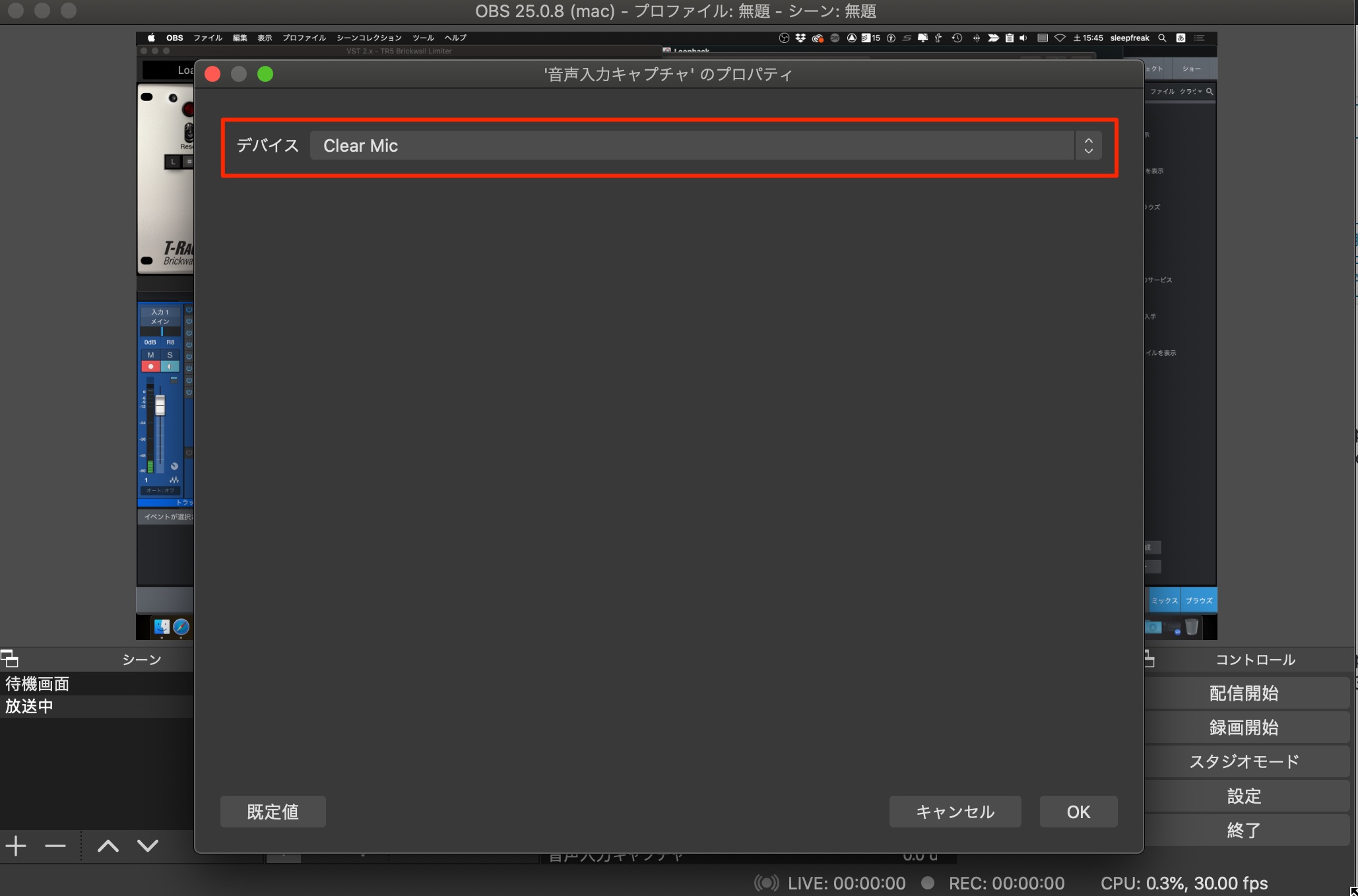Image resolution: width=1358 pixels, height=896 pixels.
Task: Click the CPU 0.3%, 30.00 fps status
Action: coord(1184,883)
